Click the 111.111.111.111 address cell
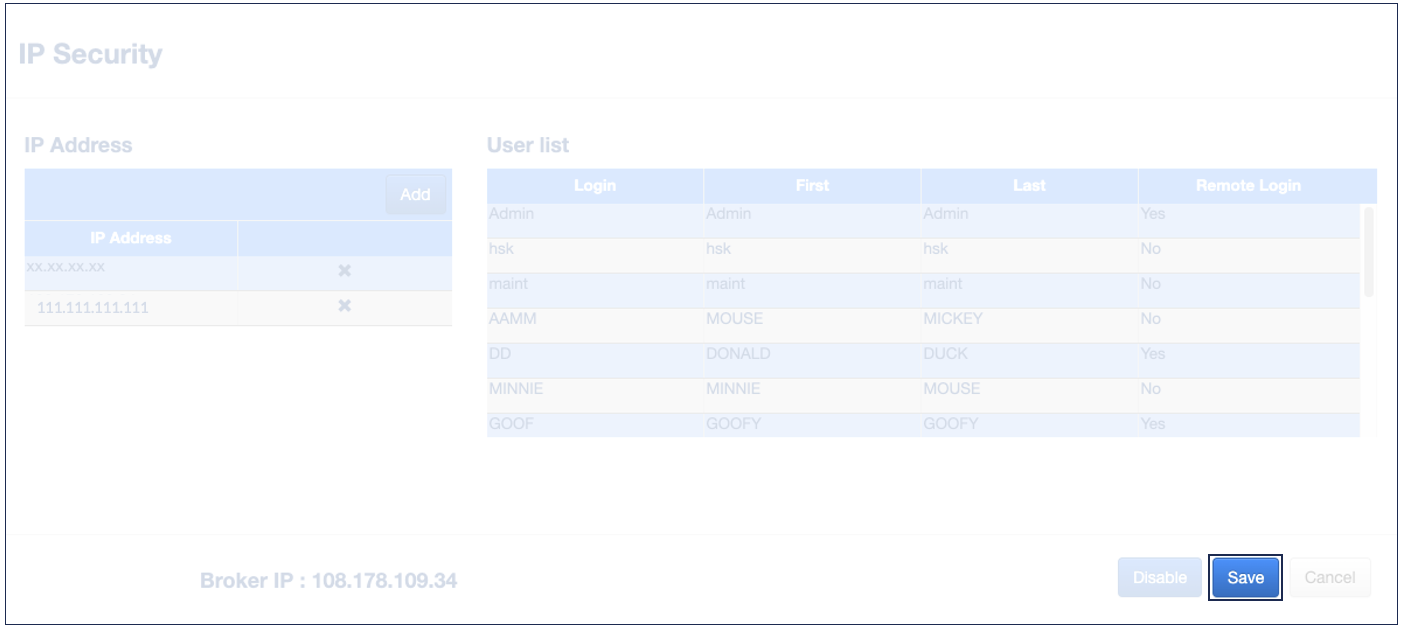 pyautogui.click(x=93, y=308)
